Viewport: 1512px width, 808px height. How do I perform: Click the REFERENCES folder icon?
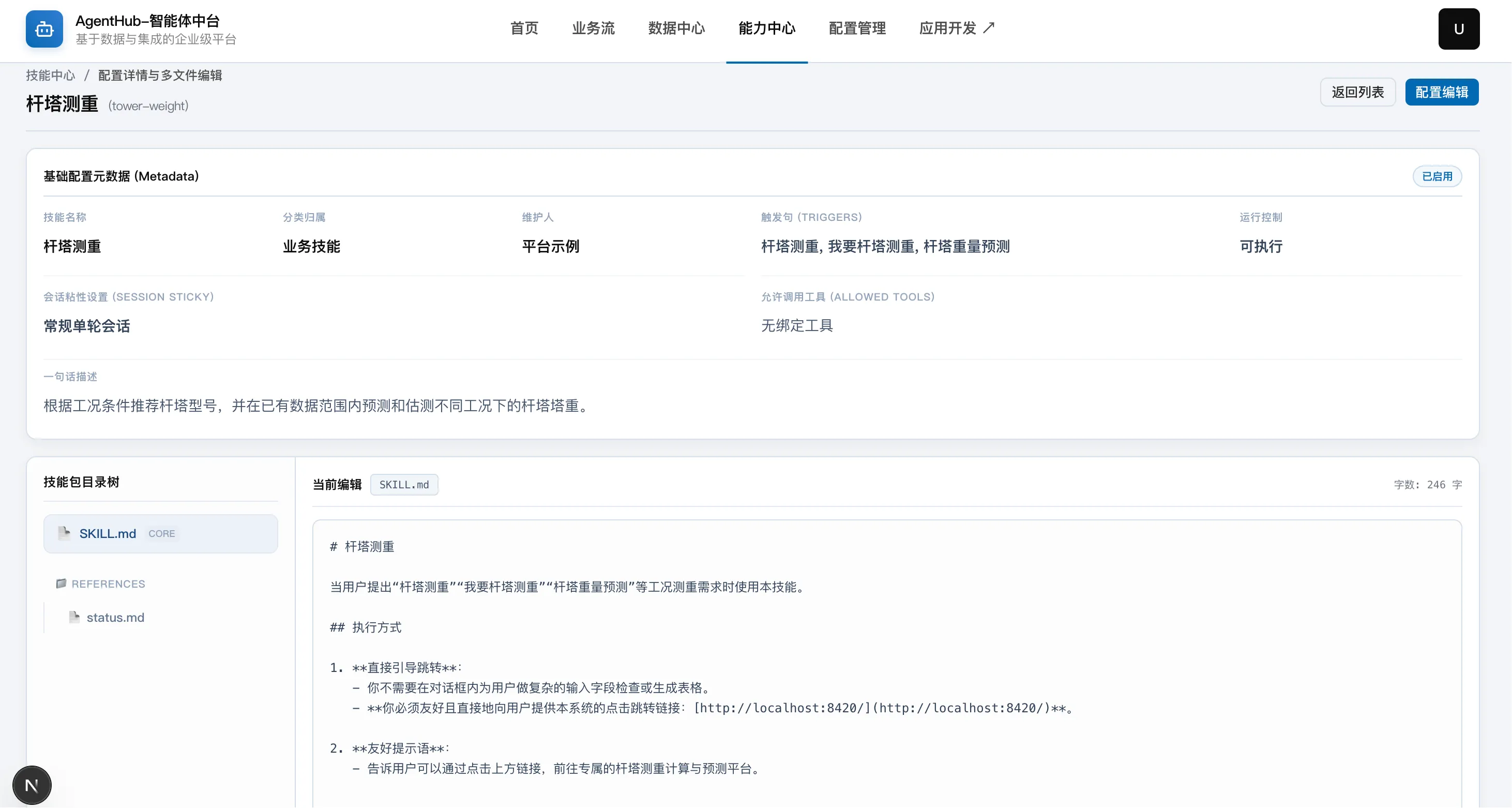[61, 583]
